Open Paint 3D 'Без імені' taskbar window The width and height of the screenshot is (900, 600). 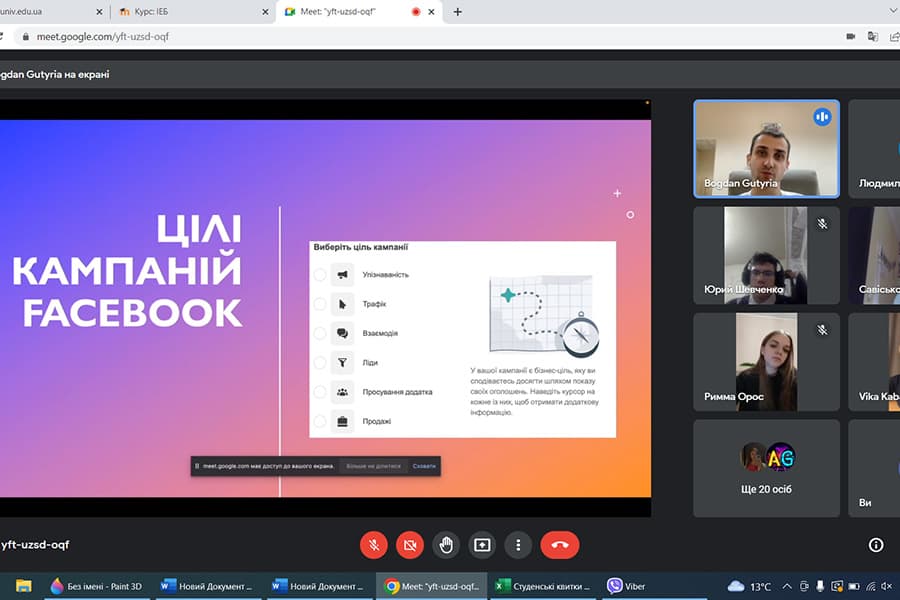tap(96, 586)
